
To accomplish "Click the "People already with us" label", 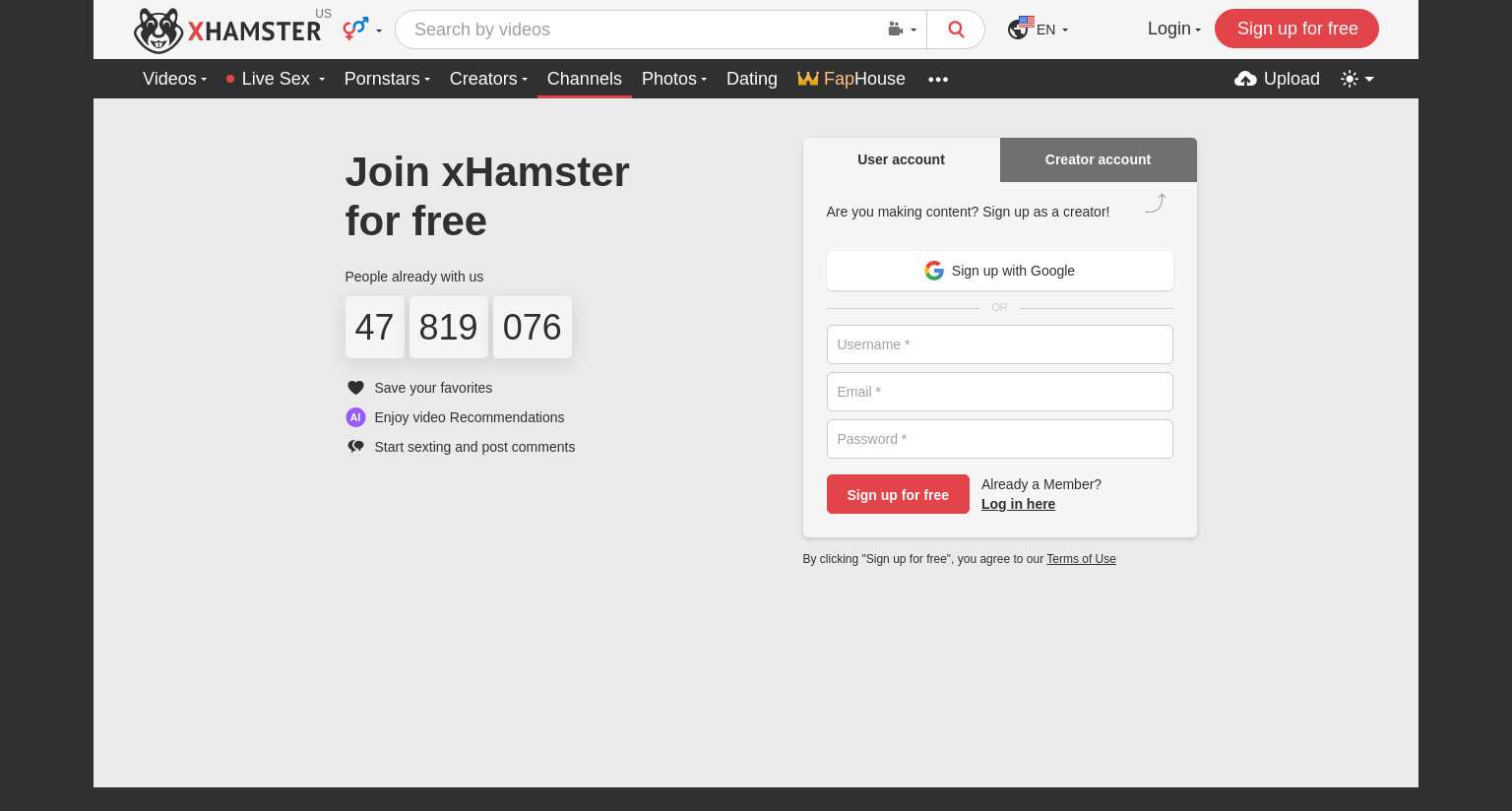I will 414,277.
